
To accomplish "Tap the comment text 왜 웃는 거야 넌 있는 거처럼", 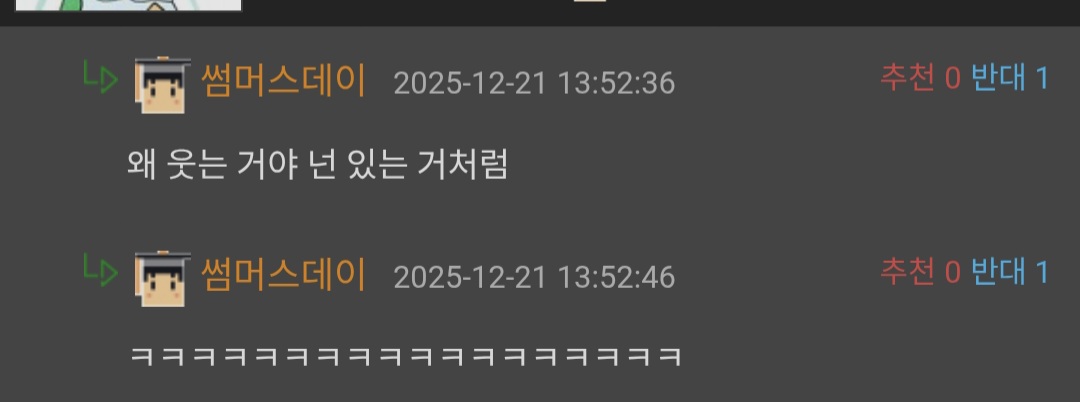I will 318,165.
